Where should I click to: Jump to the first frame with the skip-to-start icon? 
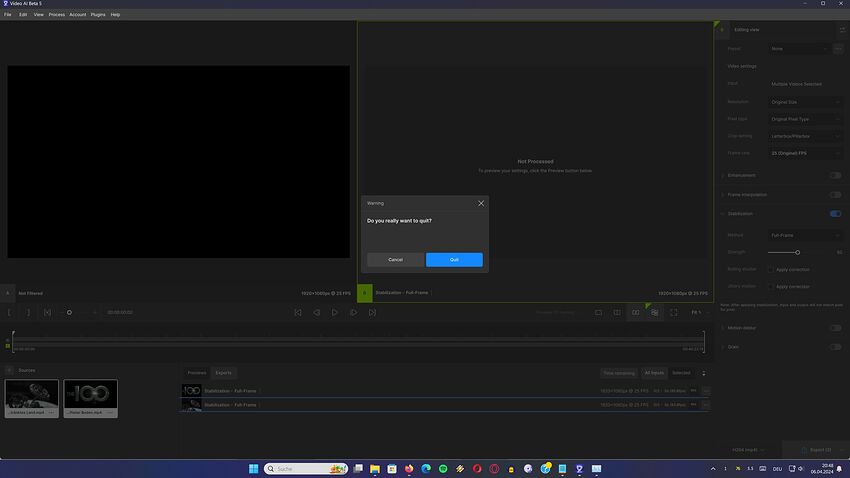298,312
